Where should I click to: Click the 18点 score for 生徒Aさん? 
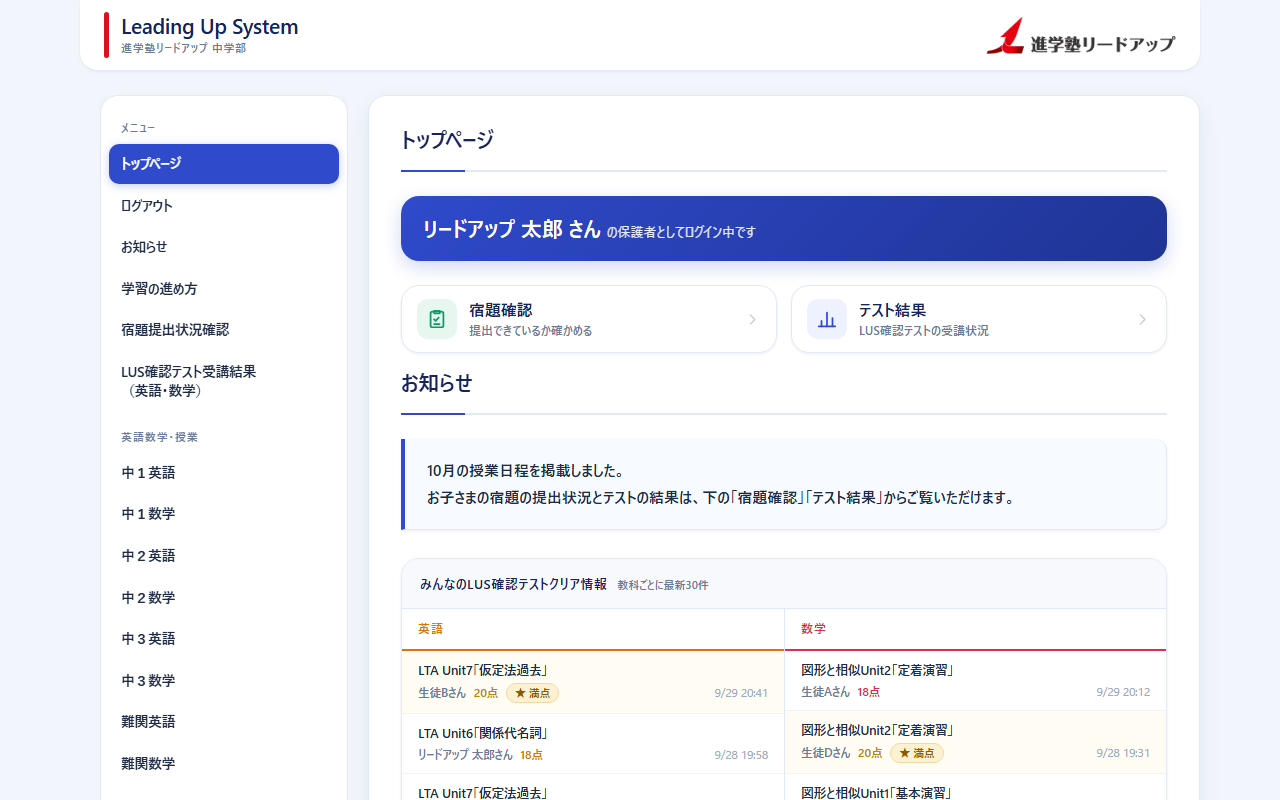[x=868, y=692]
